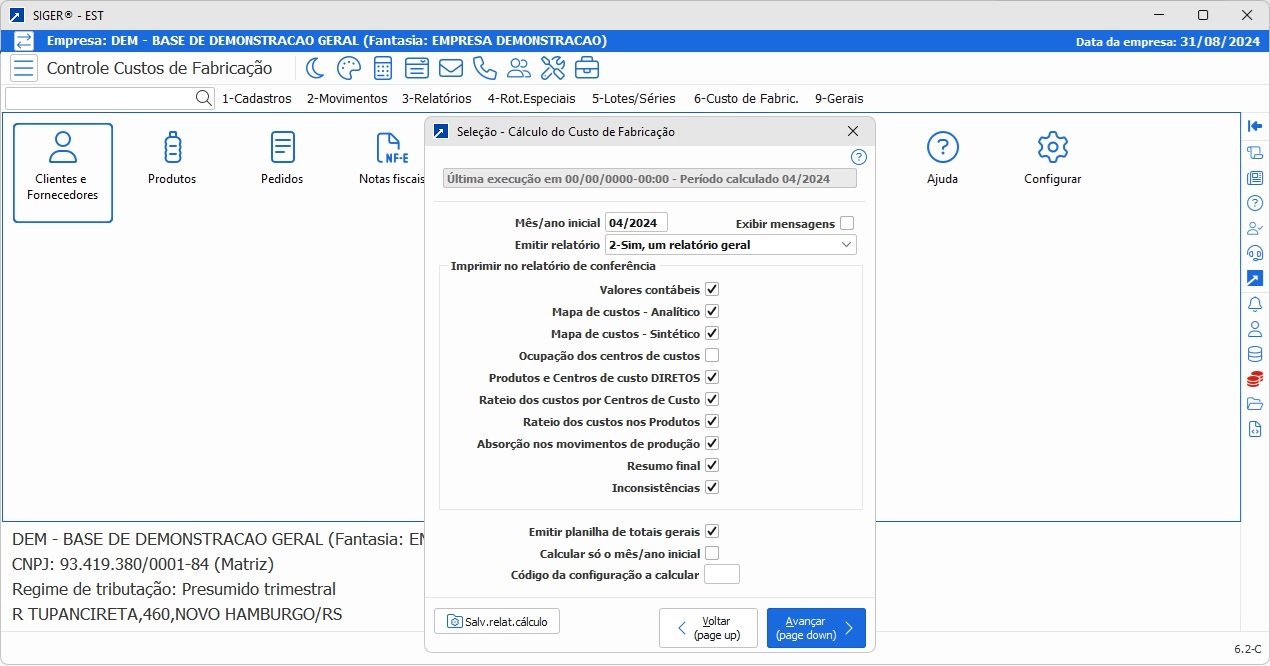Screen dimensions: 1270x666
Task: Open the color palette theme icon
Action: coord(348,68)
